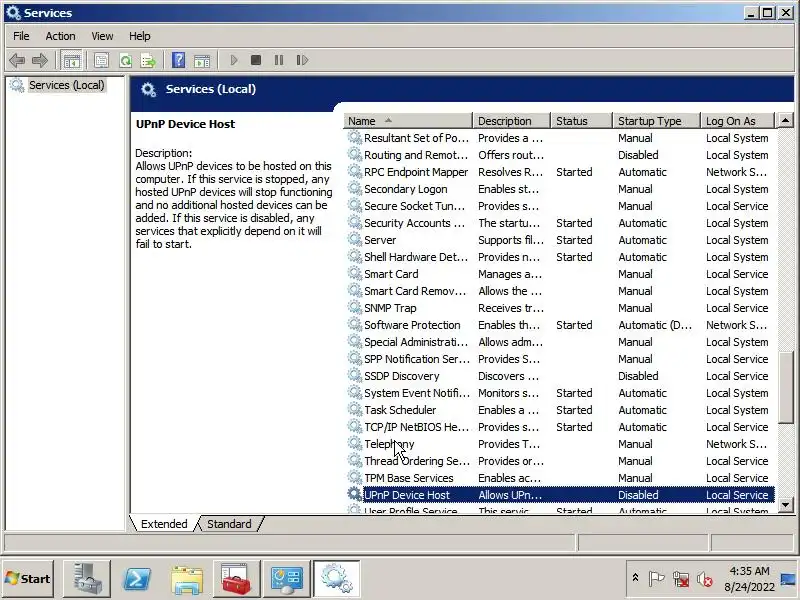Click Automatic (D... startup type of Software Protection
Image resolution: width=800 pixels, height=600 pixels.
(655, 325)
